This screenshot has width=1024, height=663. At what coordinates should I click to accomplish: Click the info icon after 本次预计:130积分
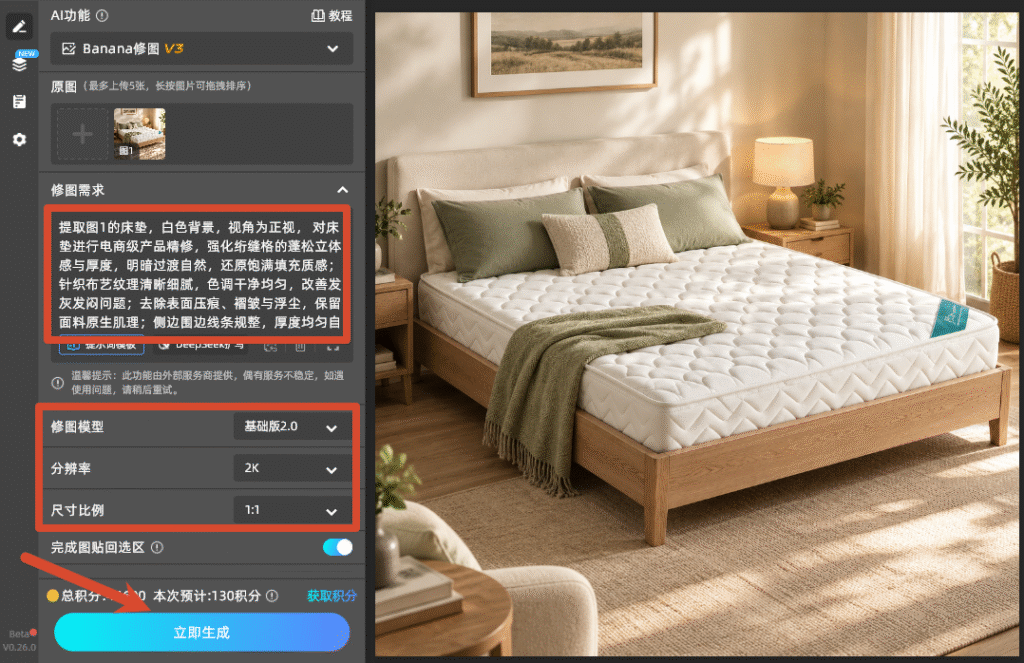[x=272, y=596]
